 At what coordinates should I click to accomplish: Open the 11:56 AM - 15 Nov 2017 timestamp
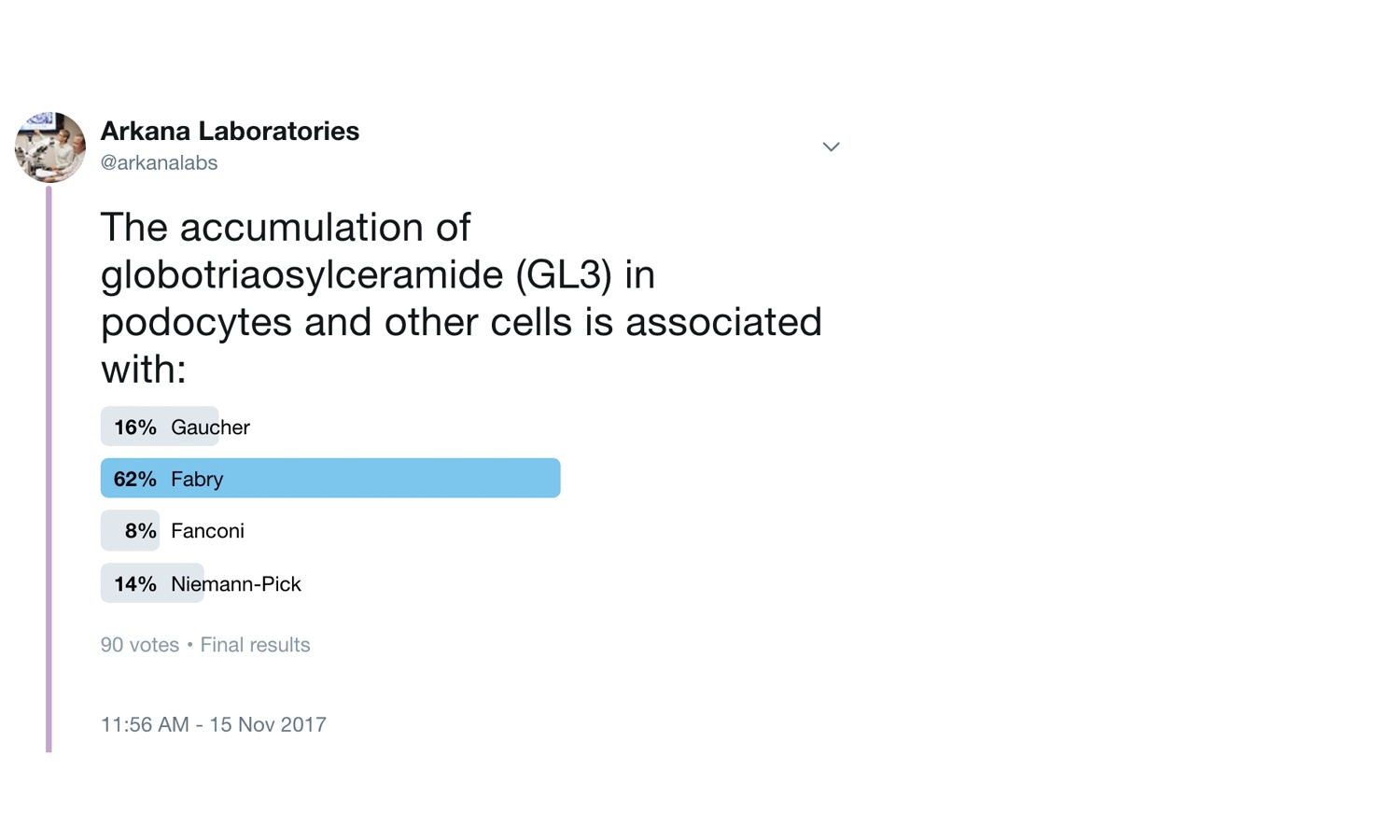[x=214, y=724]
